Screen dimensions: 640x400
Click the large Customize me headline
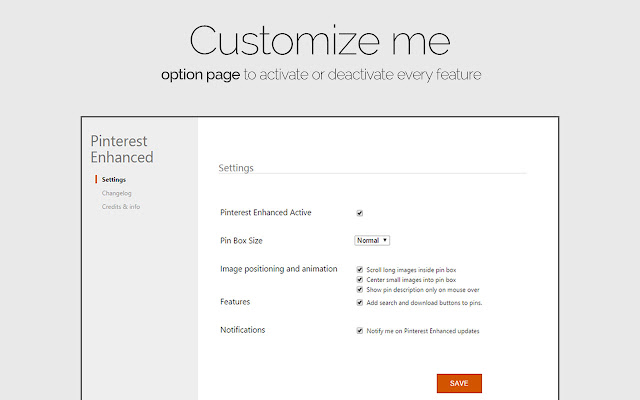coord(320,40)
